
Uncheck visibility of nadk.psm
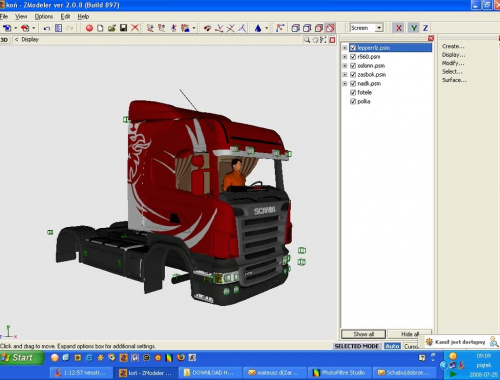(353, 83)
